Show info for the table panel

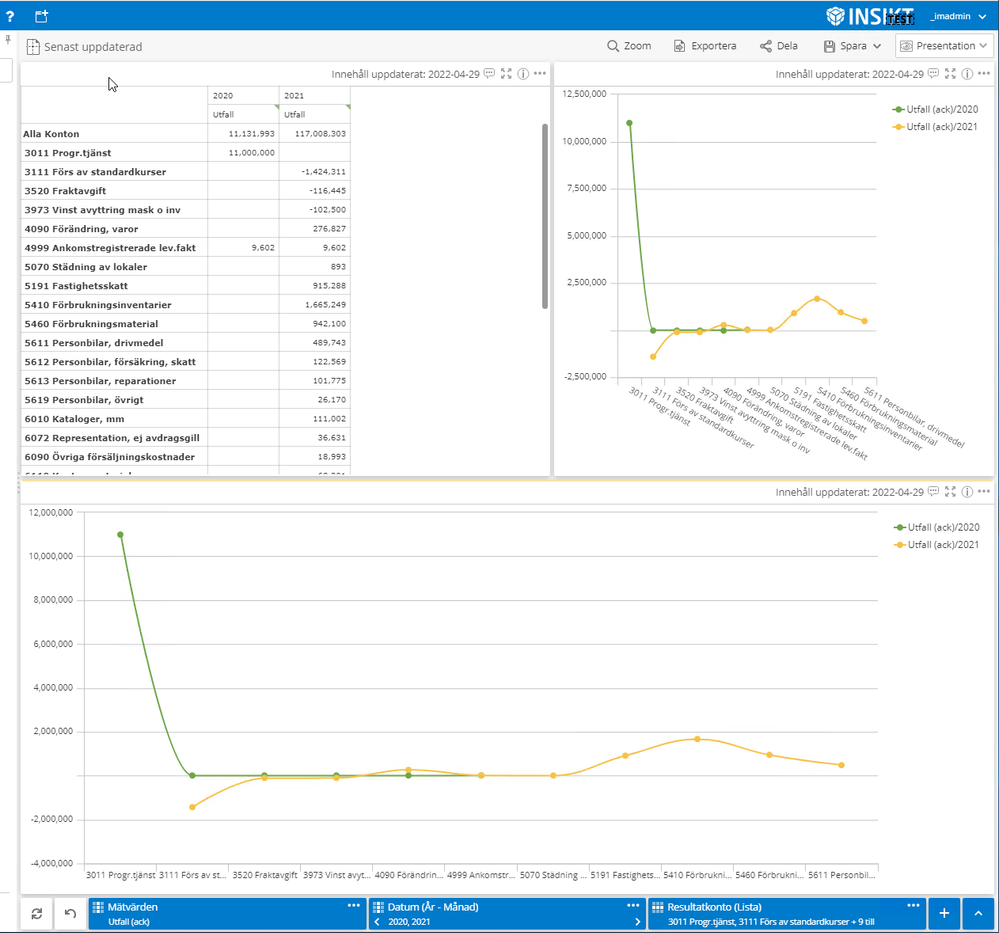523,74
